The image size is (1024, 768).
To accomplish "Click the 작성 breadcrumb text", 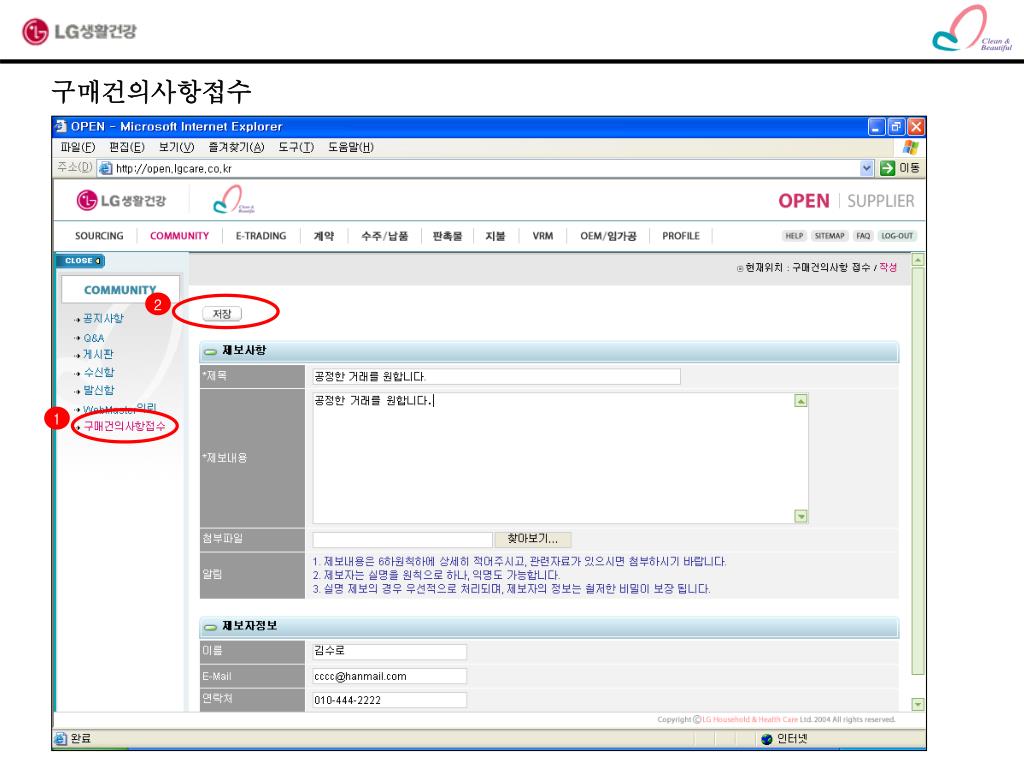I will [888, 267].
